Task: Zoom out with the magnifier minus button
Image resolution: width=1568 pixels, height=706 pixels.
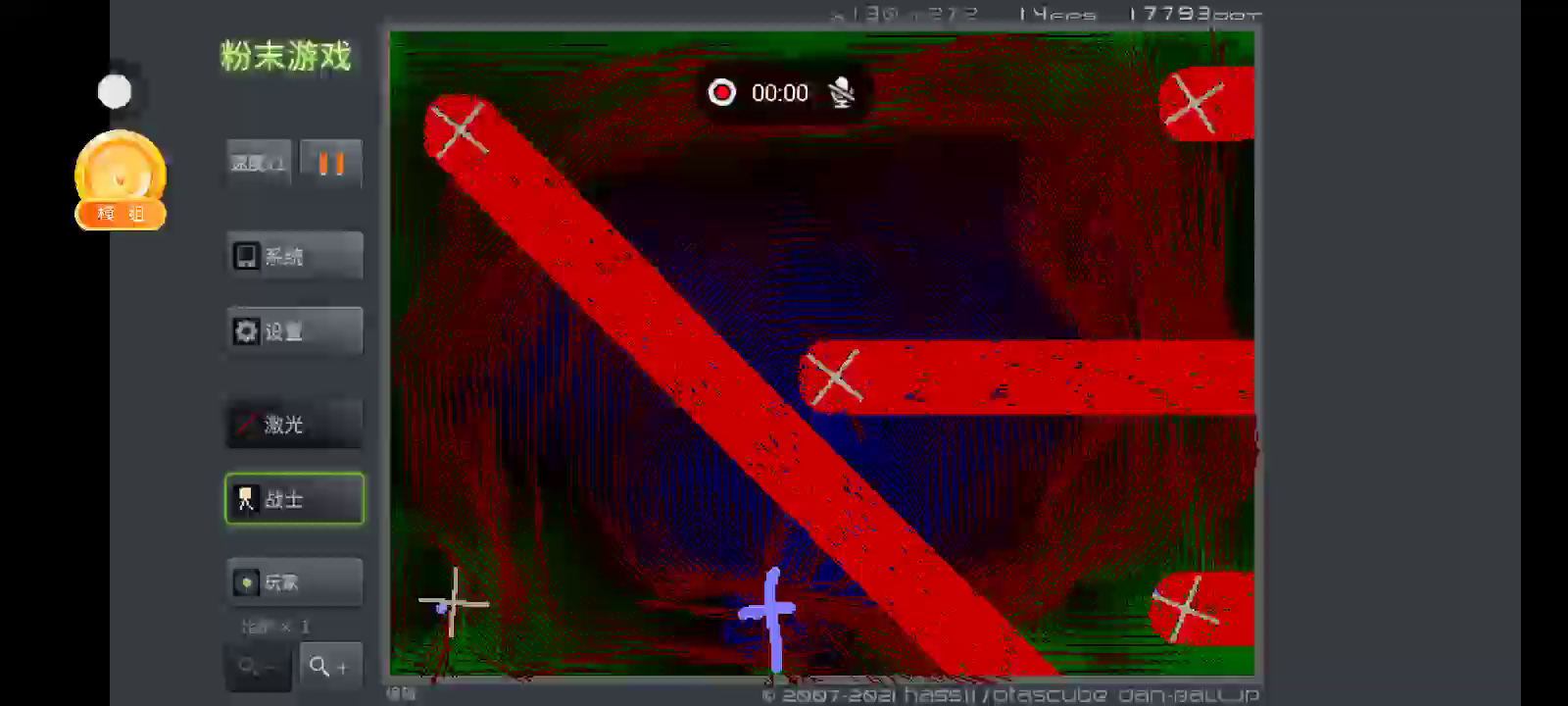Action: (259, 667)
